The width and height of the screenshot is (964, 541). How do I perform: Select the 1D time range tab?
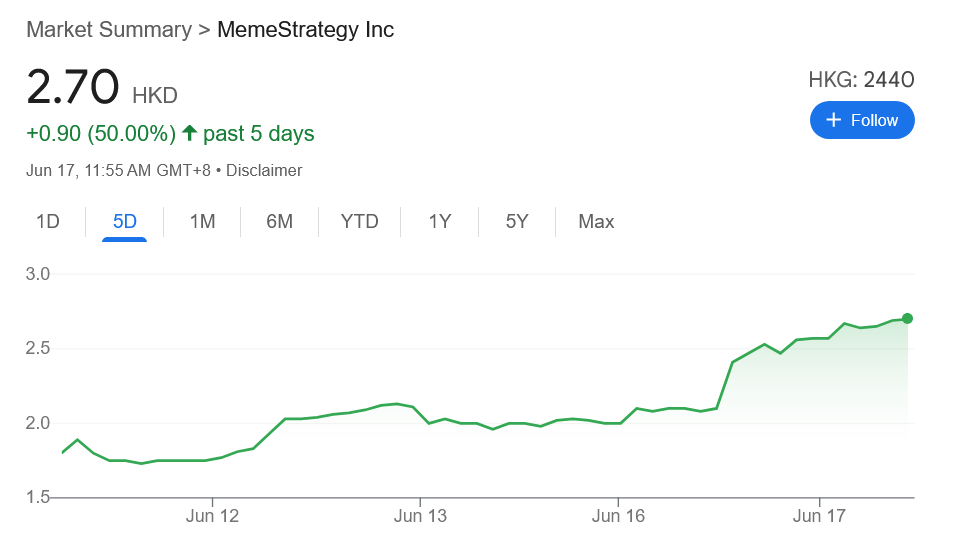pyautogui.click(x=48, y=222)
